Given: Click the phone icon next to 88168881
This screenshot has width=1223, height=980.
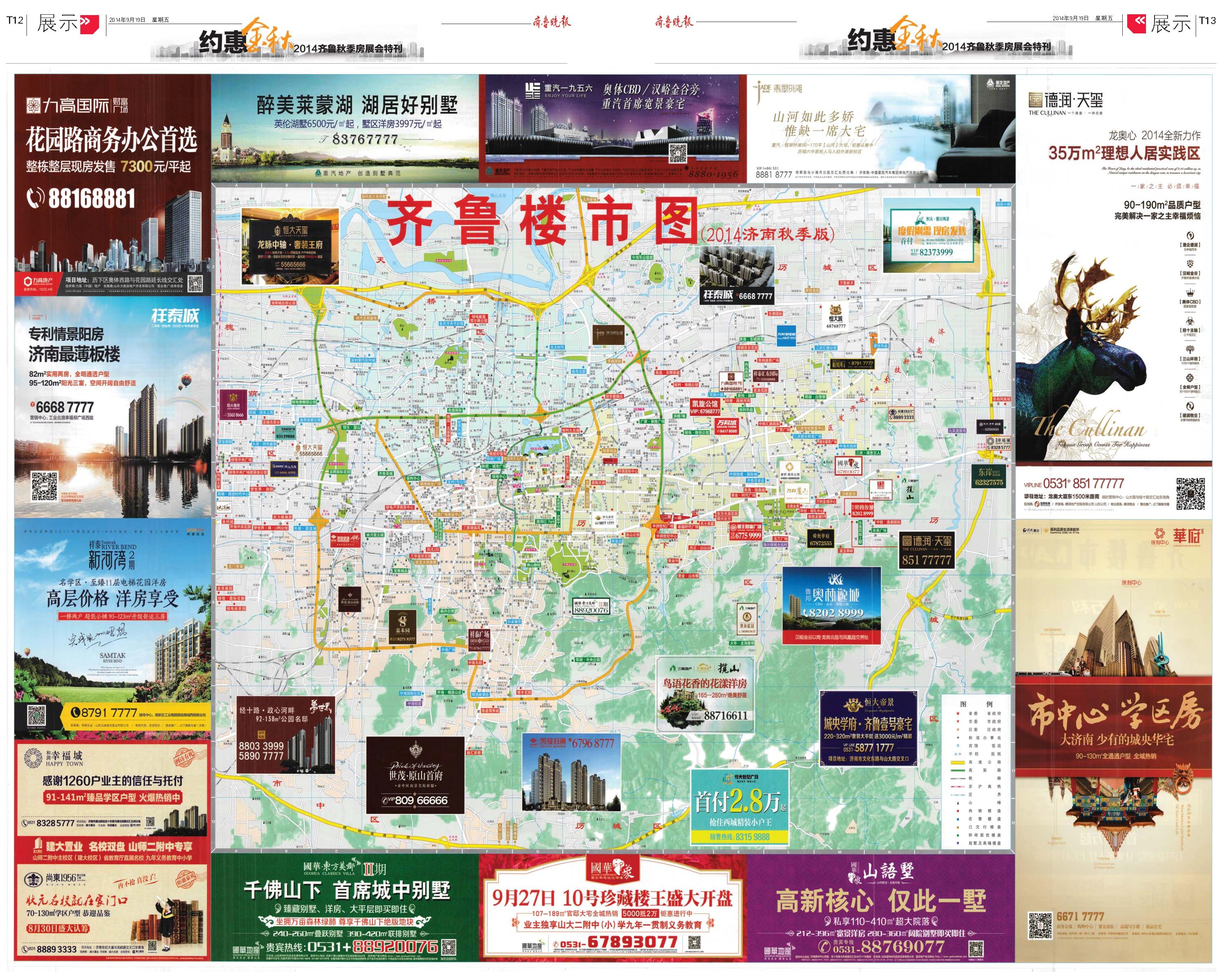Looking at the screenshot, I should [35, 198].
